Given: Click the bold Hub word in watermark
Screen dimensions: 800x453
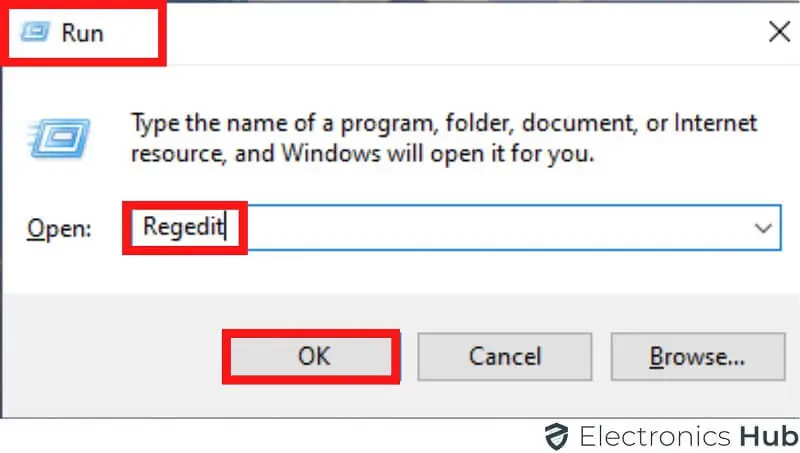Looking at the screenshot, I should (x=768, y=436).
